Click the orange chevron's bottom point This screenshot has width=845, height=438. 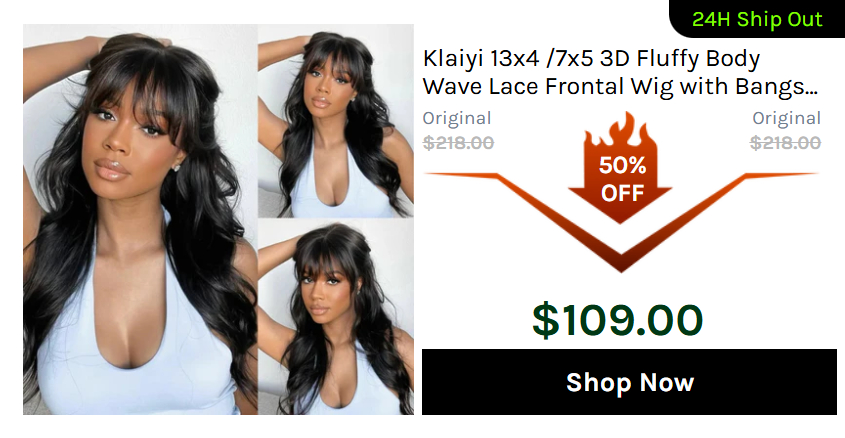point(621,263)
